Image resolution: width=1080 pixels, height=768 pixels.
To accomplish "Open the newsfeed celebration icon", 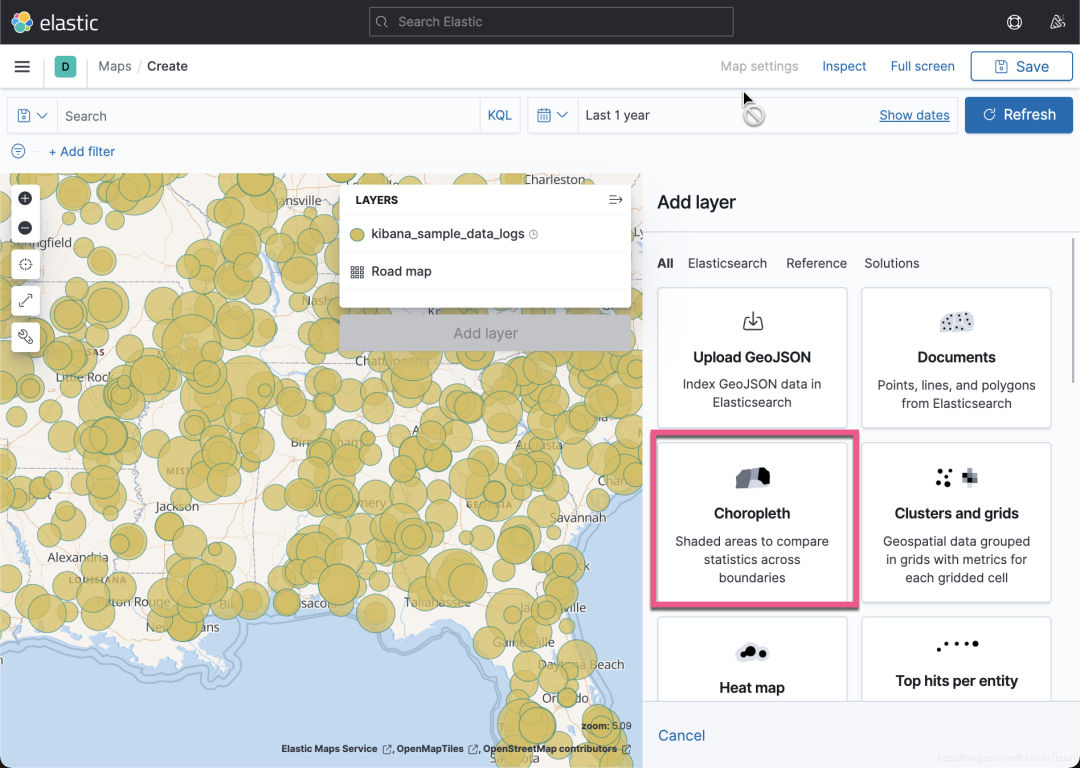I will point(1057,22).
